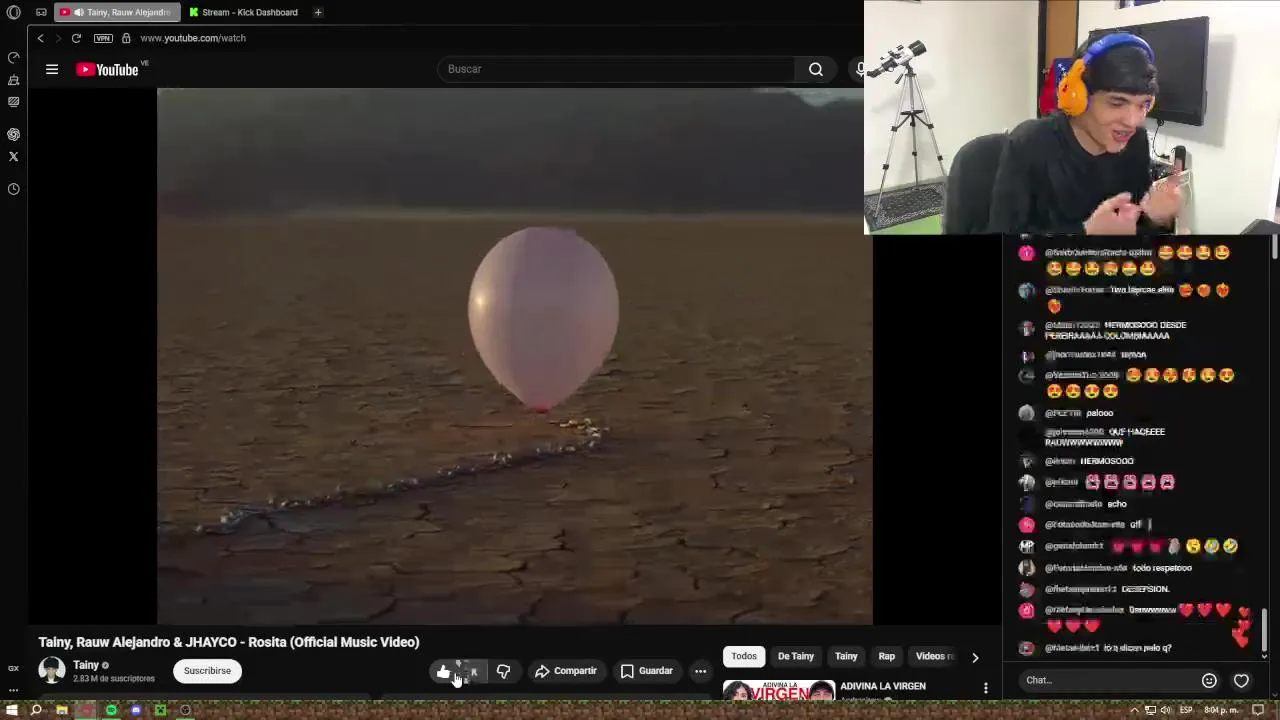Click the video title Rosita (Official Music Video)
The width and height of the screenshot is (1280, 720).
[x=229, y=642]
